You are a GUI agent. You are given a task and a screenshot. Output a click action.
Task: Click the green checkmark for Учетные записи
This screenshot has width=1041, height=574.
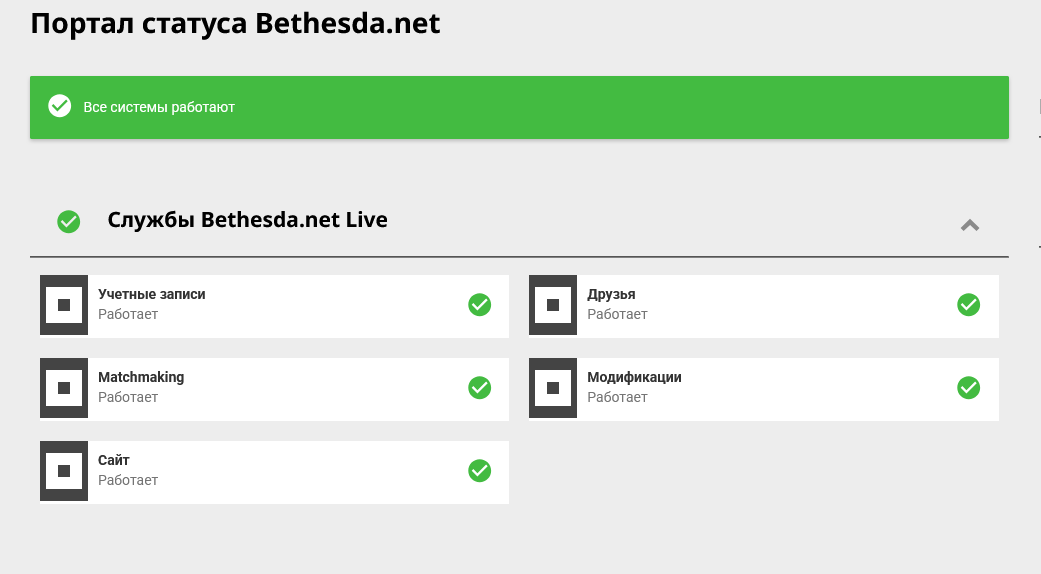point(479,305)
